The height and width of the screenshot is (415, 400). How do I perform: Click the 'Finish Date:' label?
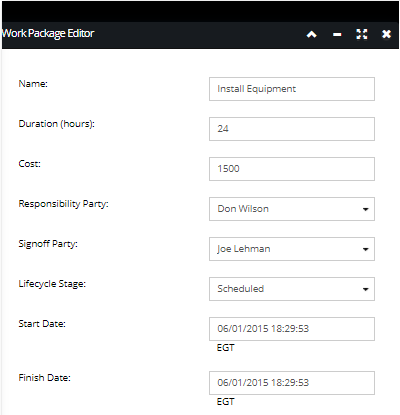click(45, 378)
